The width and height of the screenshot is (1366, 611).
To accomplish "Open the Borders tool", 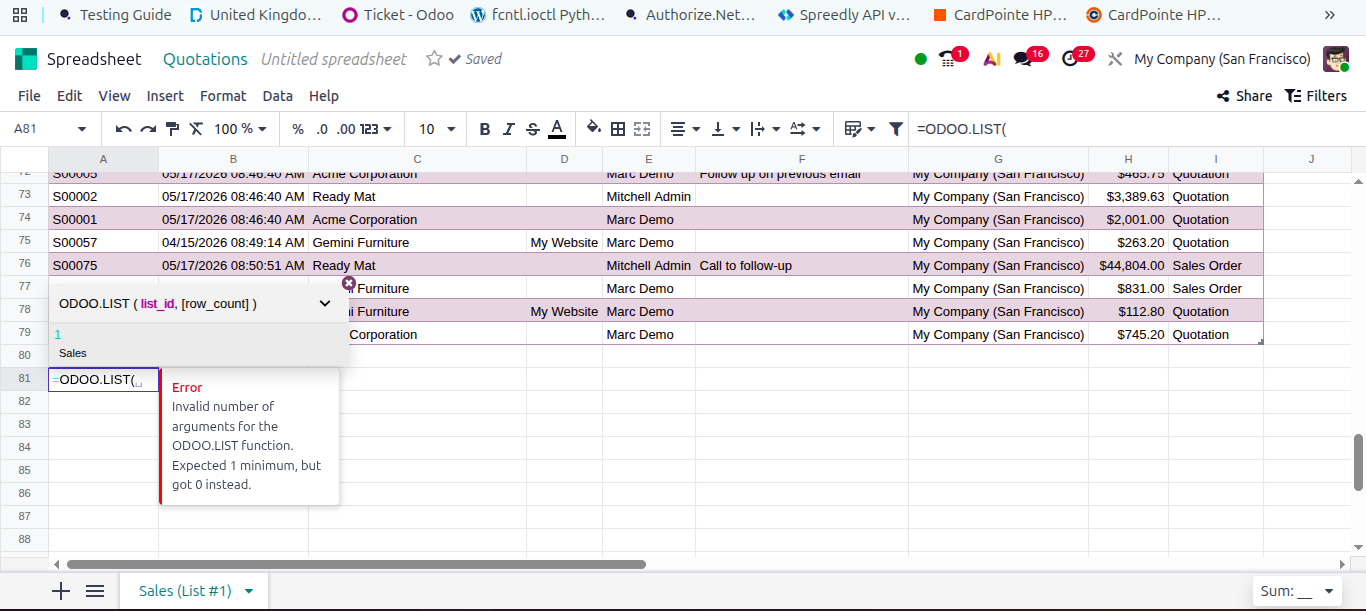I will [x=618, y=129].
